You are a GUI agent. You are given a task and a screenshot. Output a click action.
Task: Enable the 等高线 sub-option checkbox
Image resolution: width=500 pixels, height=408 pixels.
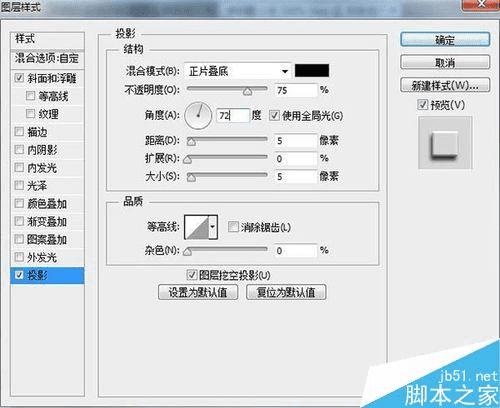coord(30,96)
